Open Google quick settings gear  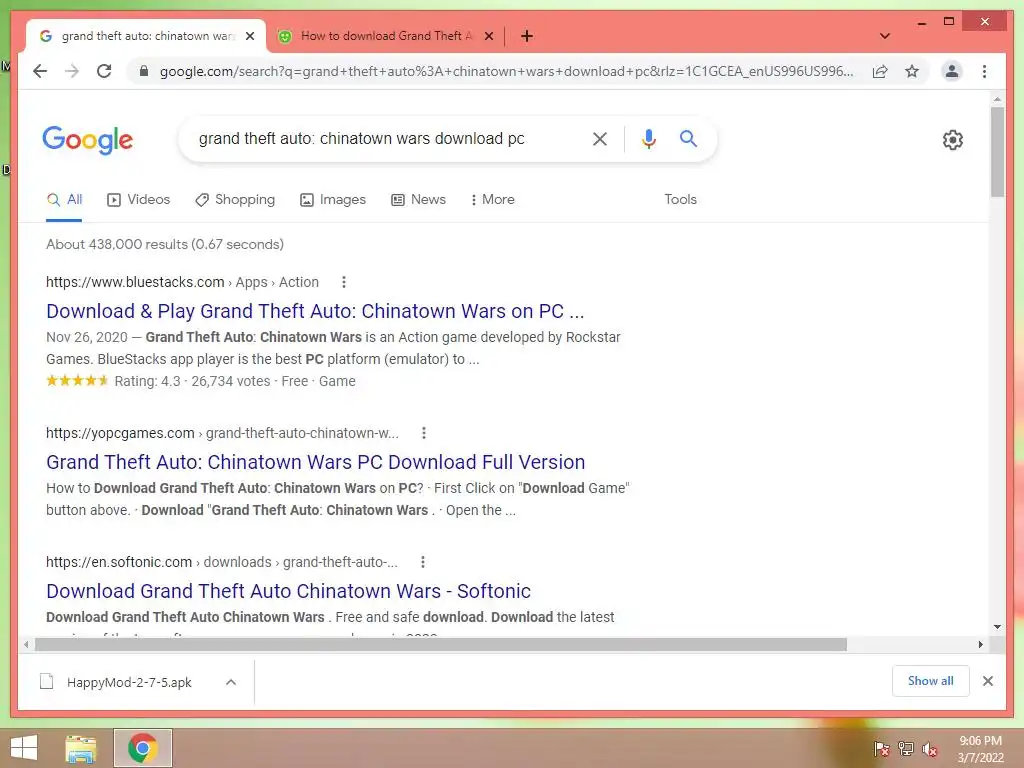(x=953, y=140)
